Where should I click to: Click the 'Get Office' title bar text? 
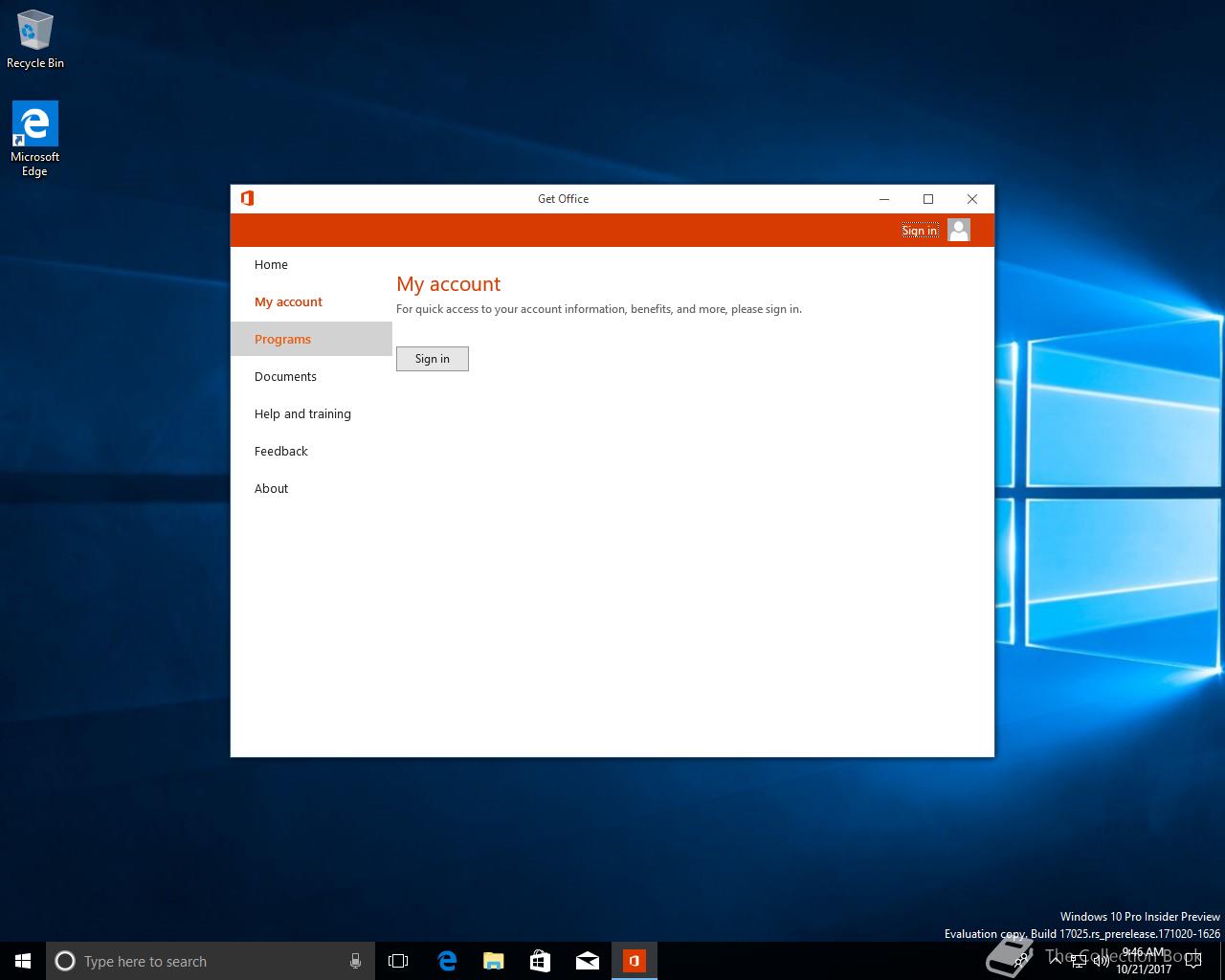(x=563, y=199)
